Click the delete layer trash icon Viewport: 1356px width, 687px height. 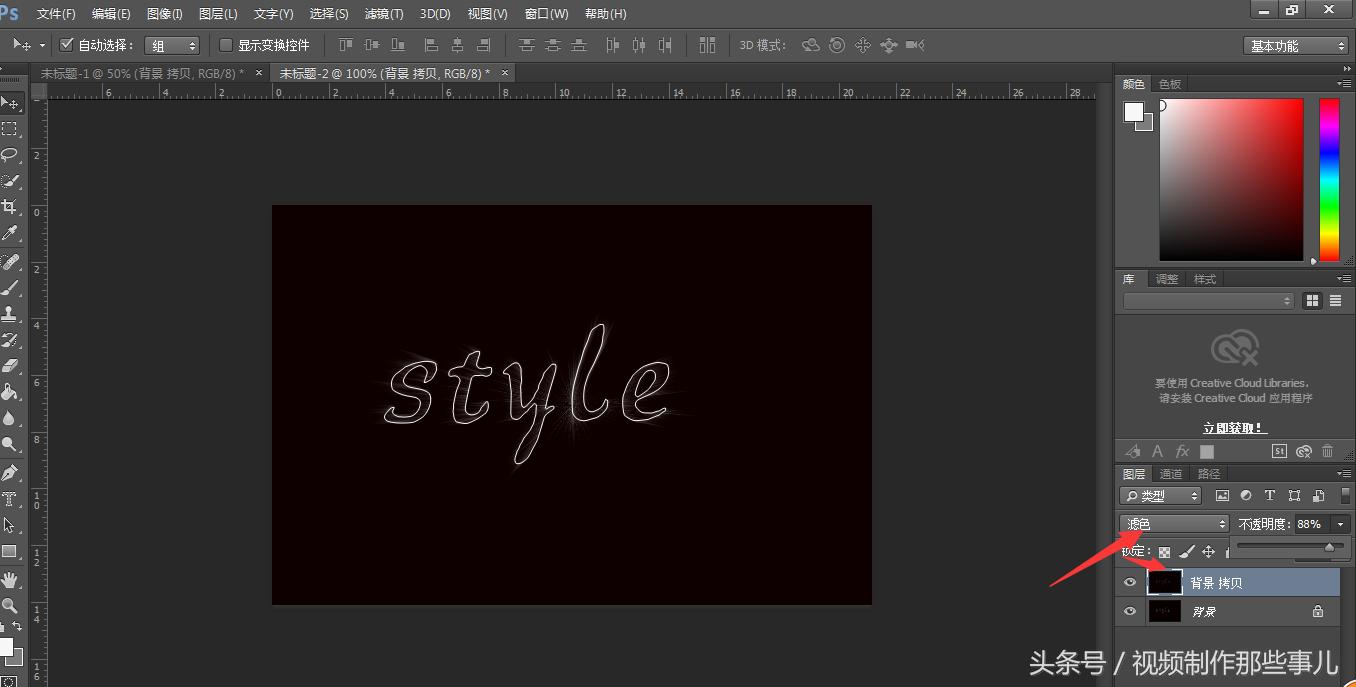(1328, 452)
